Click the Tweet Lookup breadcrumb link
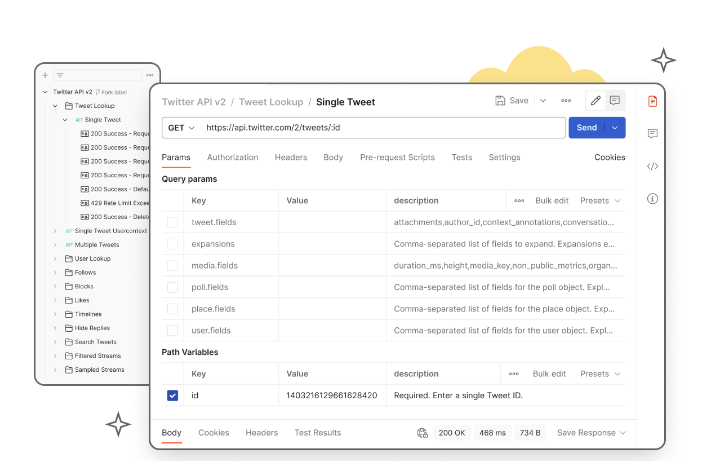This screenshot has width=702, height=461. (x=271, y=102)
